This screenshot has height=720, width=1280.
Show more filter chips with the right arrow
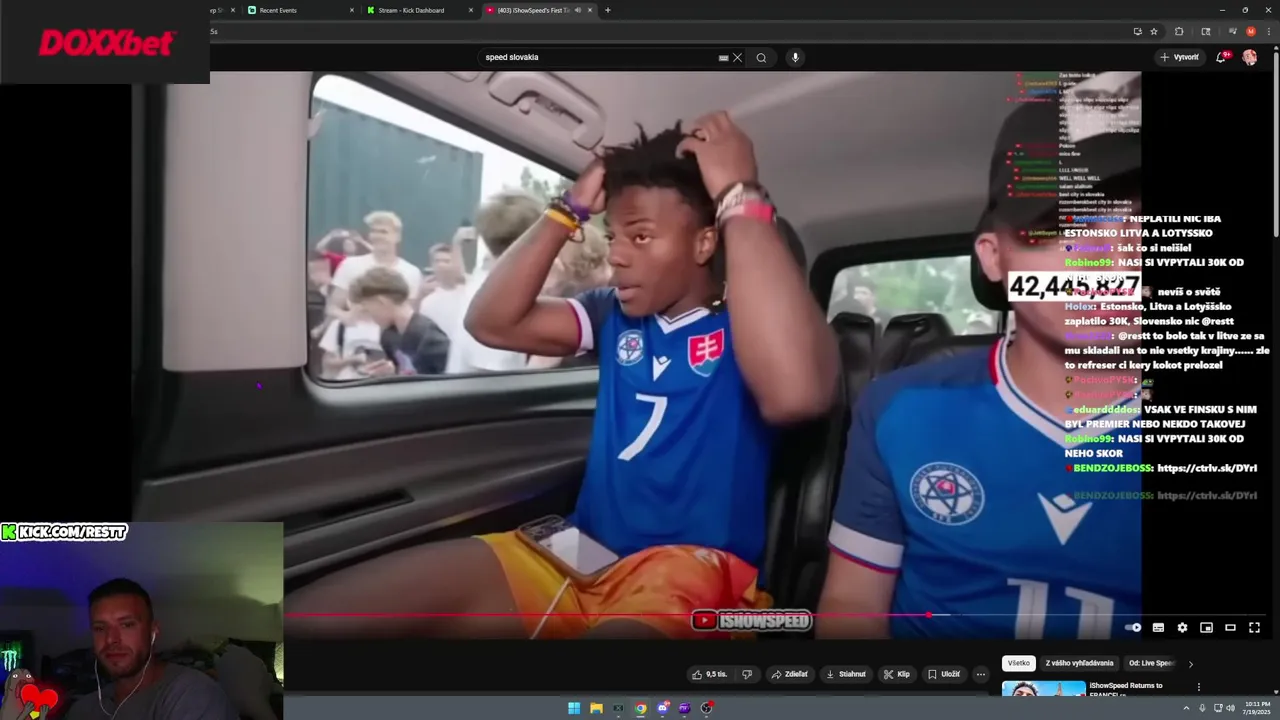(x=1190, y=663)
